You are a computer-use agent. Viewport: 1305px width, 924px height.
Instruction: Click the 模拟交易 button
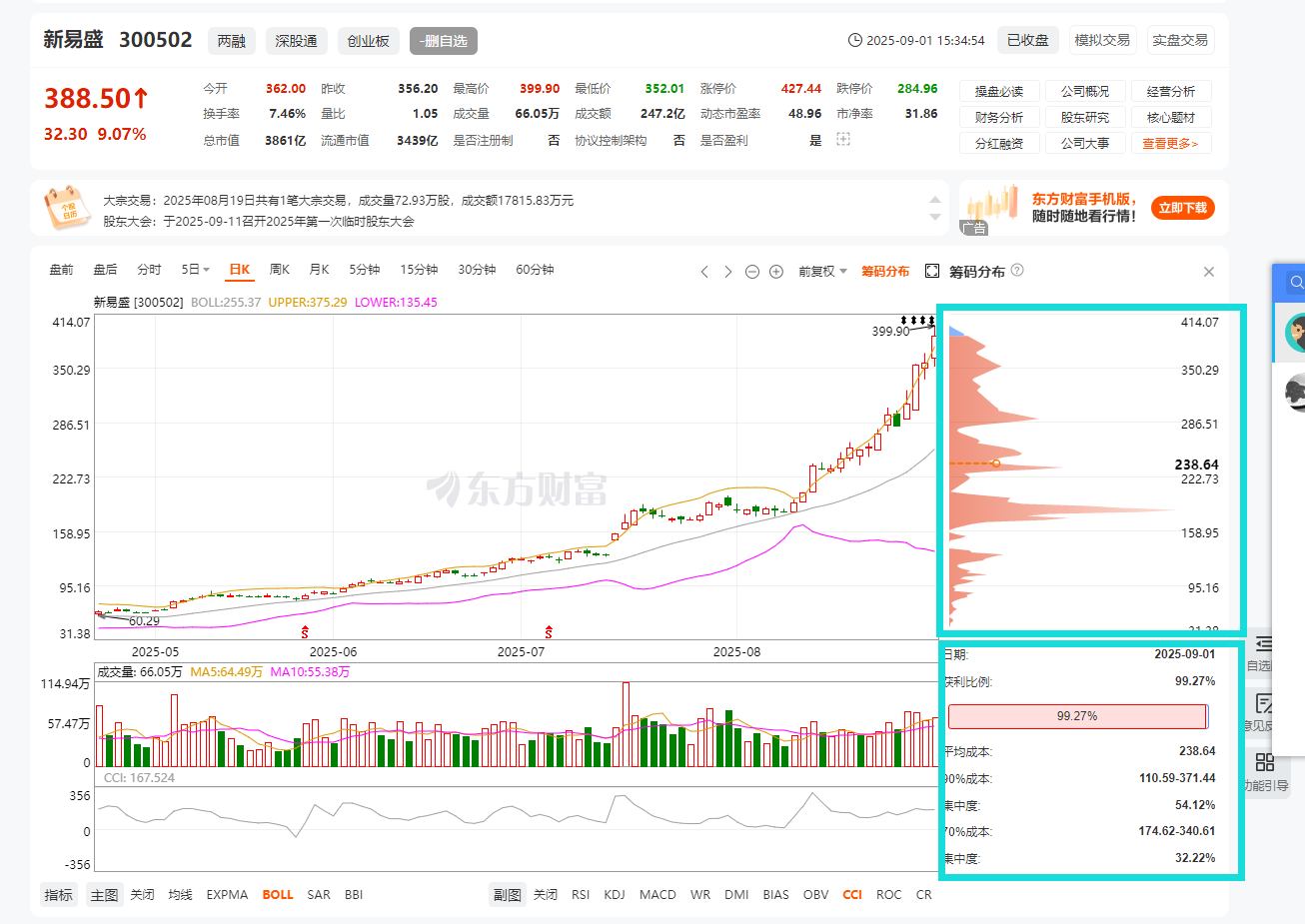pos(1102,40)
